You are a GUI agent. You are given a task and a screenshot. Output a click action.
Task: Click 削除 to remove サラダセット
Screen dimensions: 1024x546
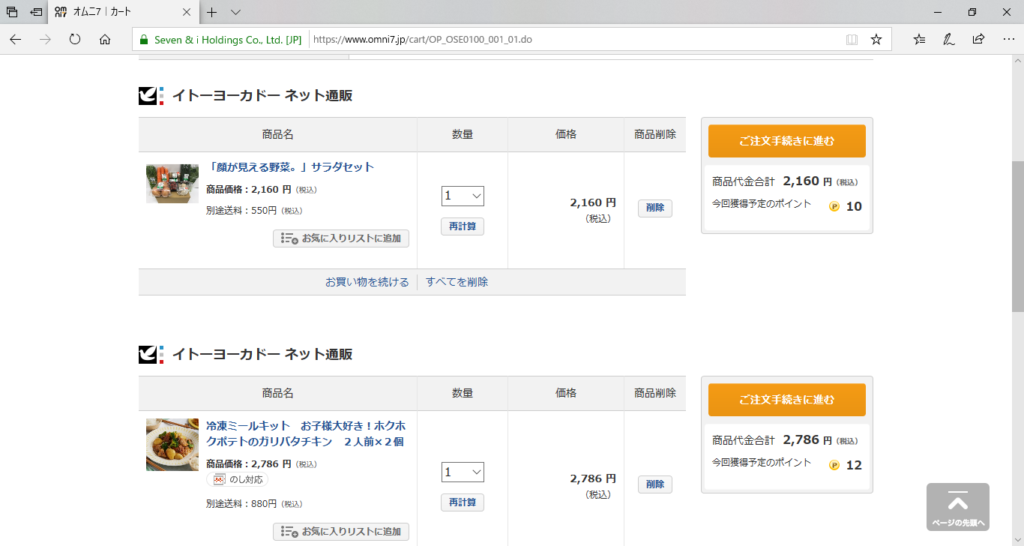tap(655, 208)
